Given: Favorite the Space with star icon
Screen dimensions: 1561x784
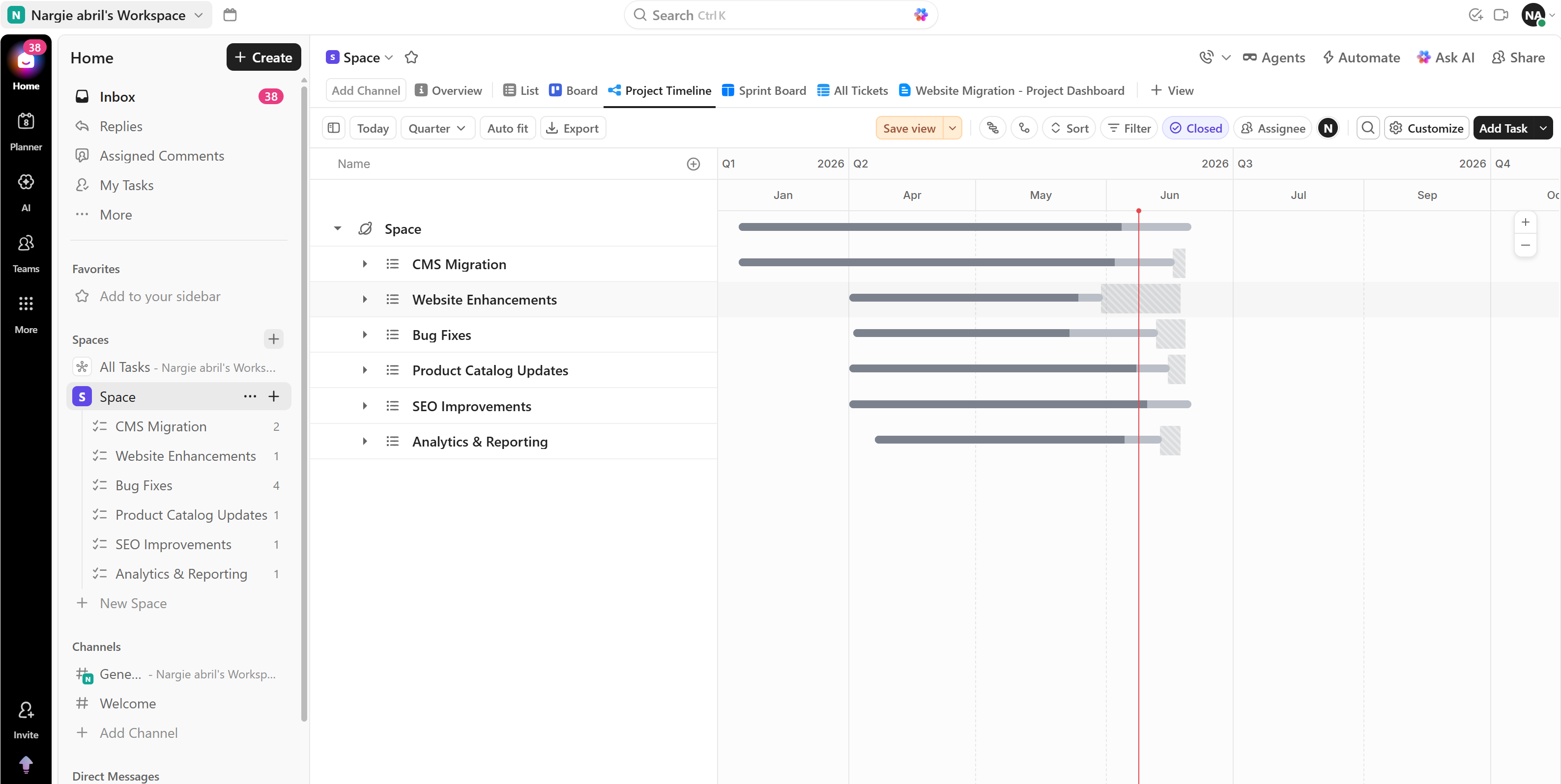Looking at the screenshot, I should pos(411,57).
